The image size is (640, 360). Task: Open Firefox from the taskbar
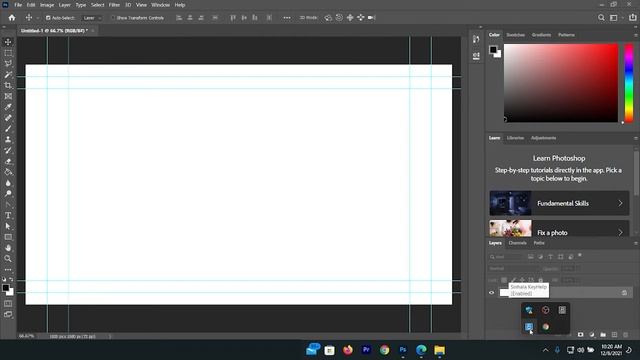(348, 350)
